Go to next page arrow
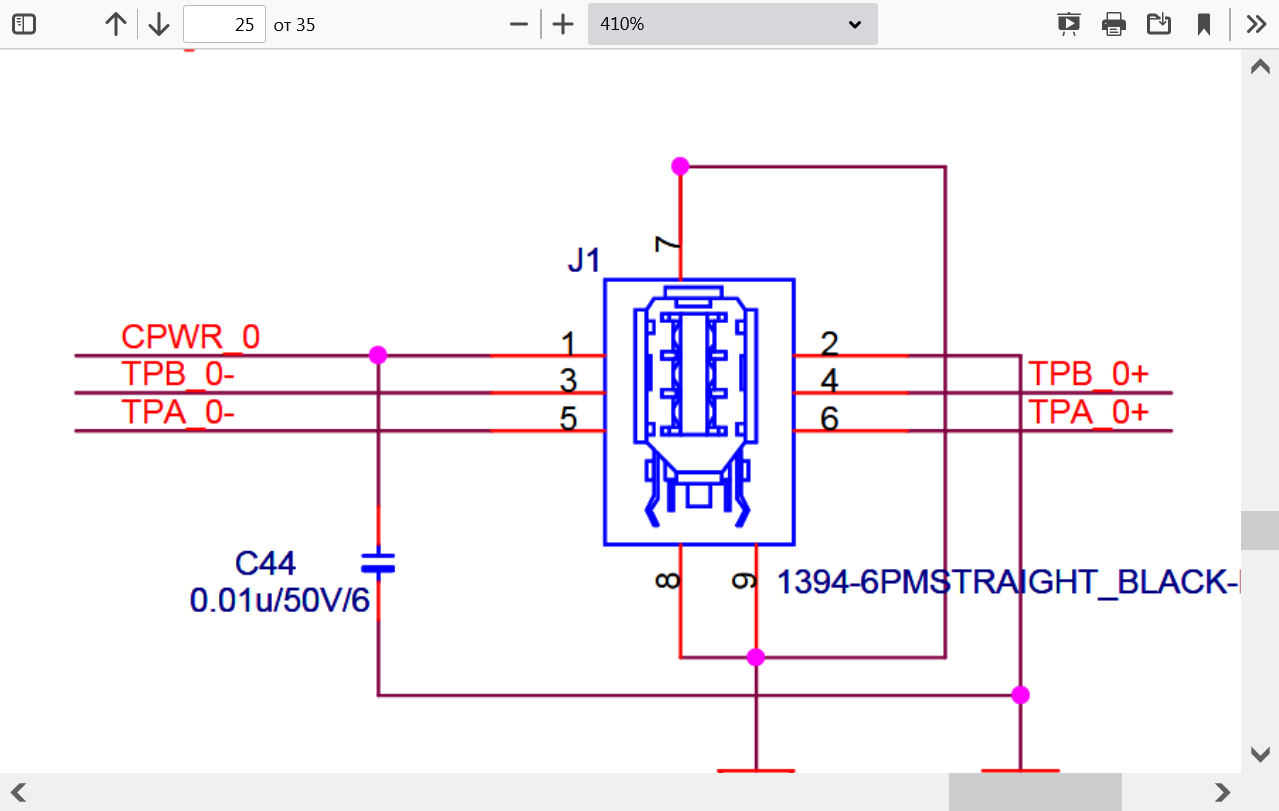This screenshot has width=1279, height=811. 159,24
